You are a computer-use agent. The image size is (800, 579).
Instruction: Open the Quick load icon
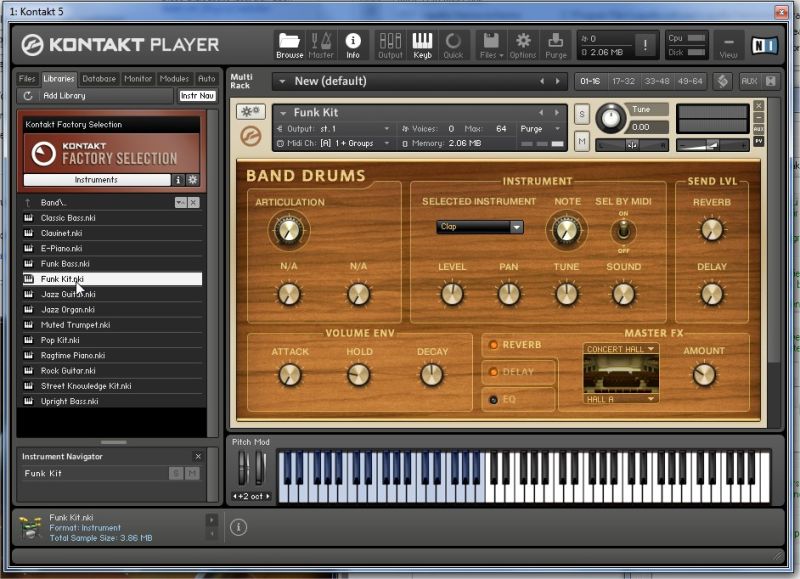[453, 44]
